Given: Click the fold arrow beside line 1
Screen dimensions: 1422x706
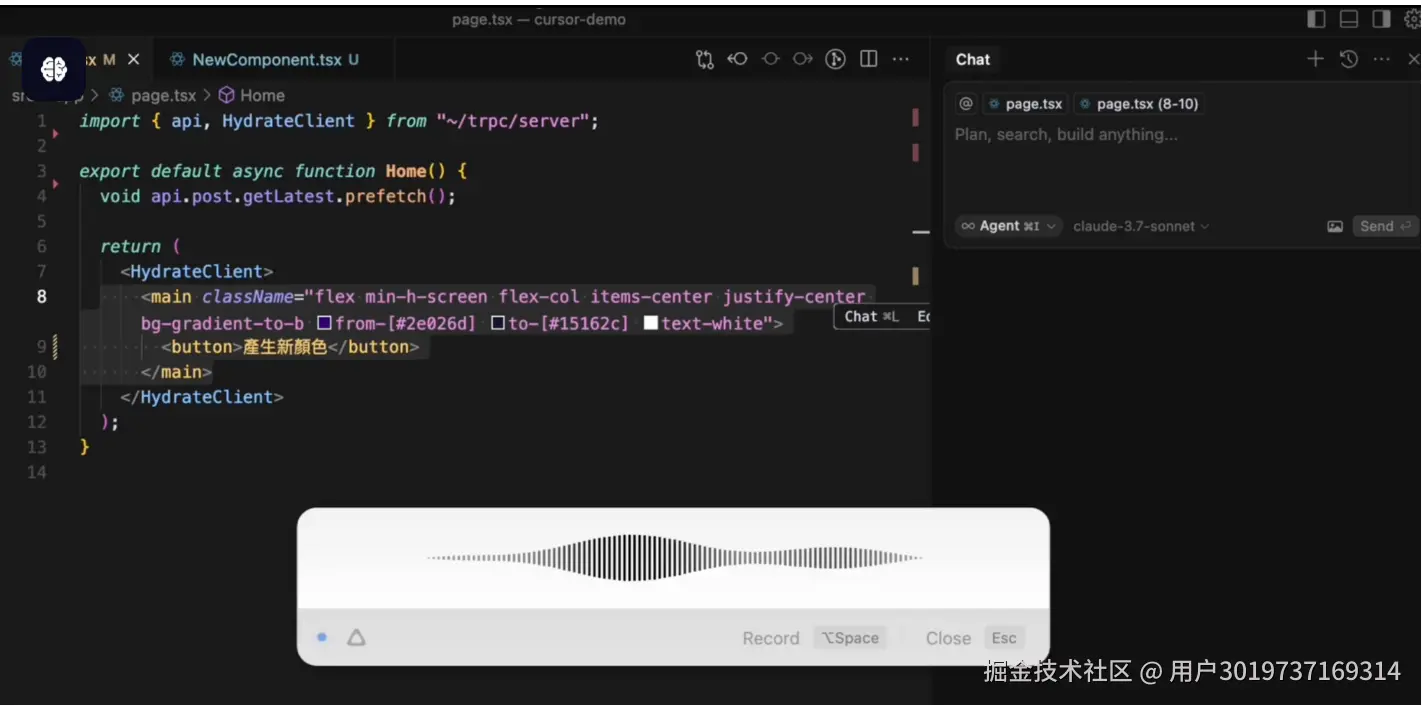Looking at the screenshot, I should pos(55,133).
